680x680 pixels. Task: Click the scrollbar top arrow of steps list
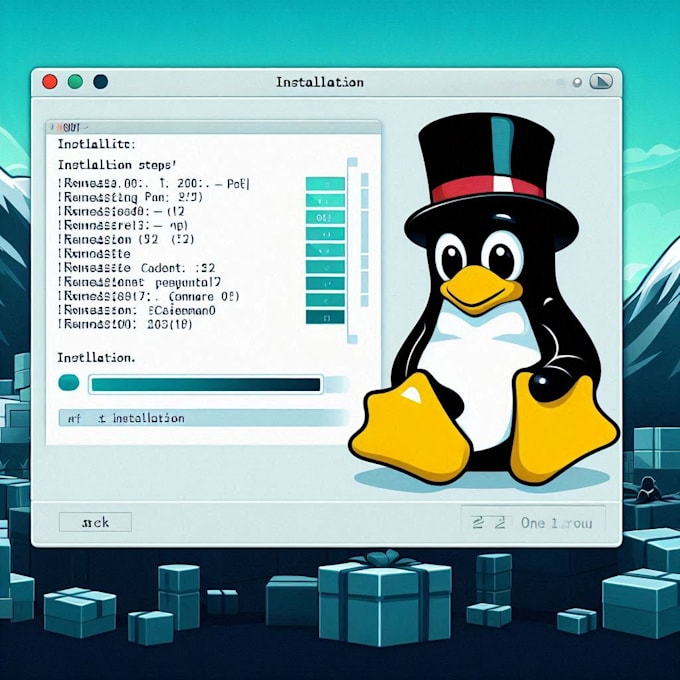click(352, 162)
